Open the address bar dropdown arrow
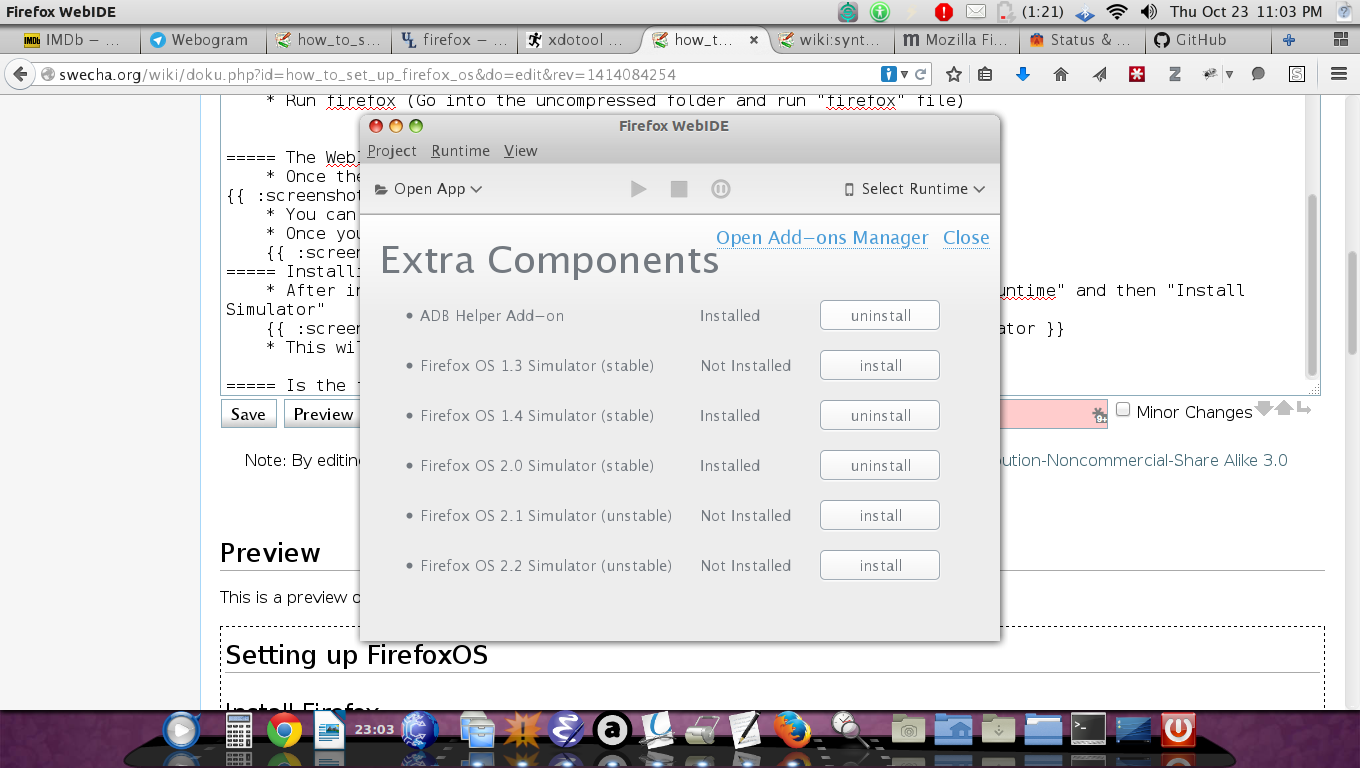 coord(905,74)
